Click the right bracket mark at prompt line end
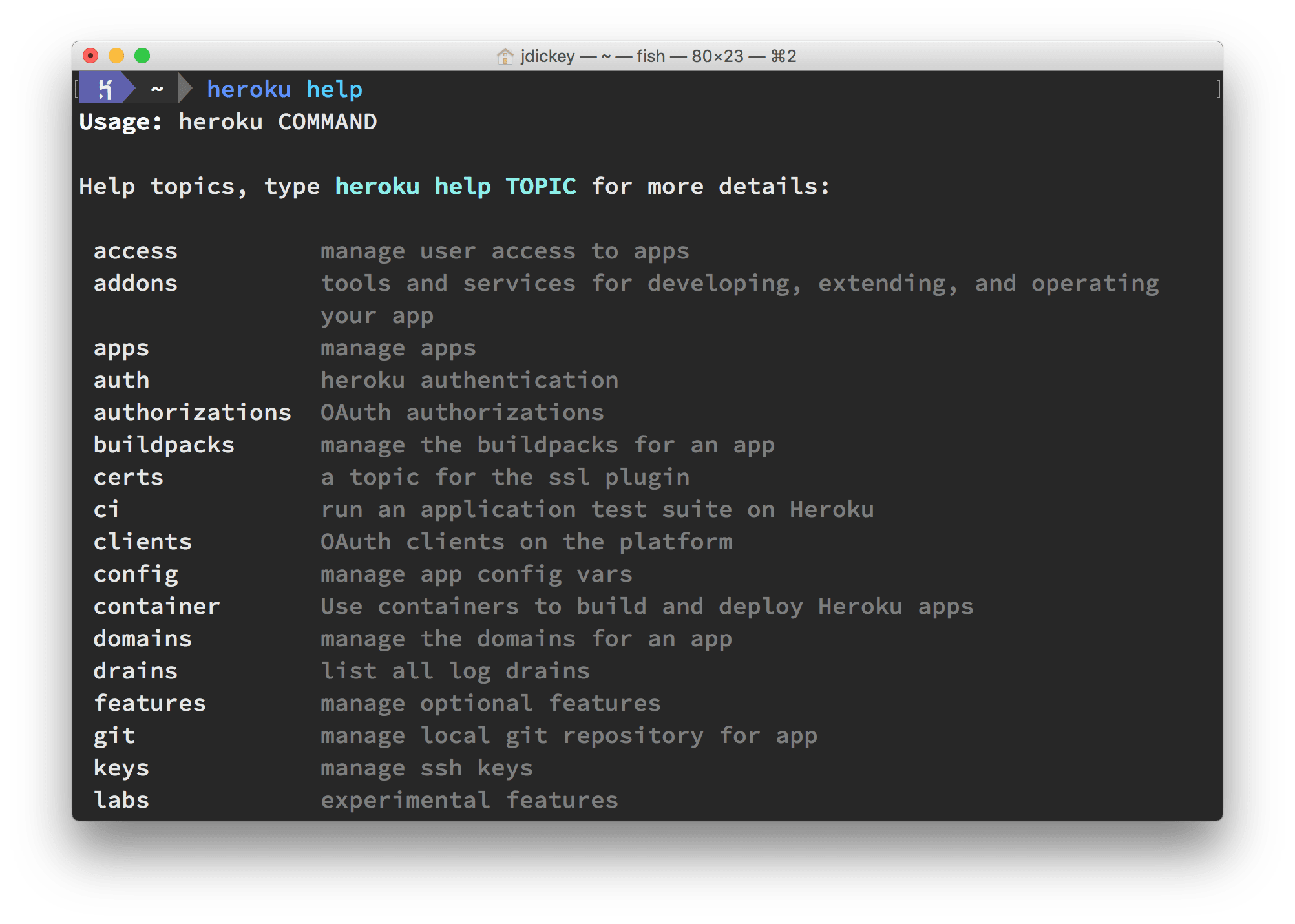This screenshot has width=1295, height=924. pos(1218,89)
